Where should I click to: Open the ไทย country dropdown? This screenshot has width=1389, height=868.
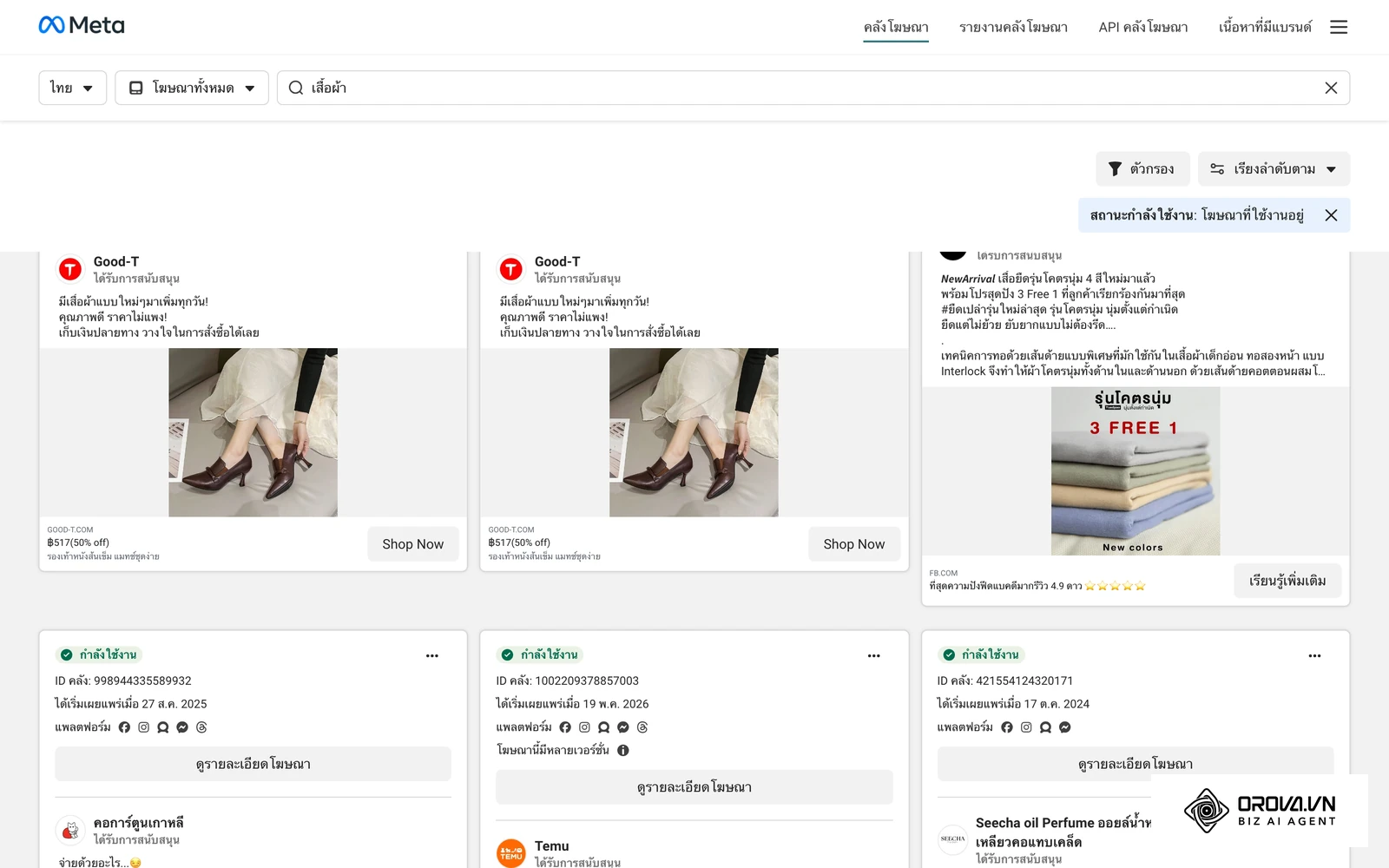click(72, 88)
